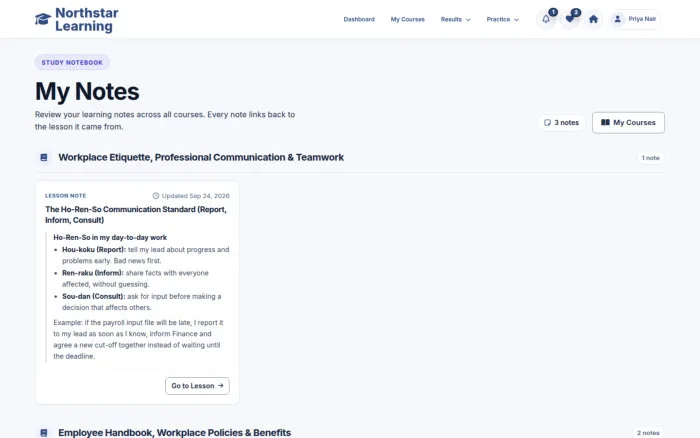Image resolution: width=700 pixels, height=438 pixels.
Task: Click the Results menu label
Action: [x=451, y=19]
